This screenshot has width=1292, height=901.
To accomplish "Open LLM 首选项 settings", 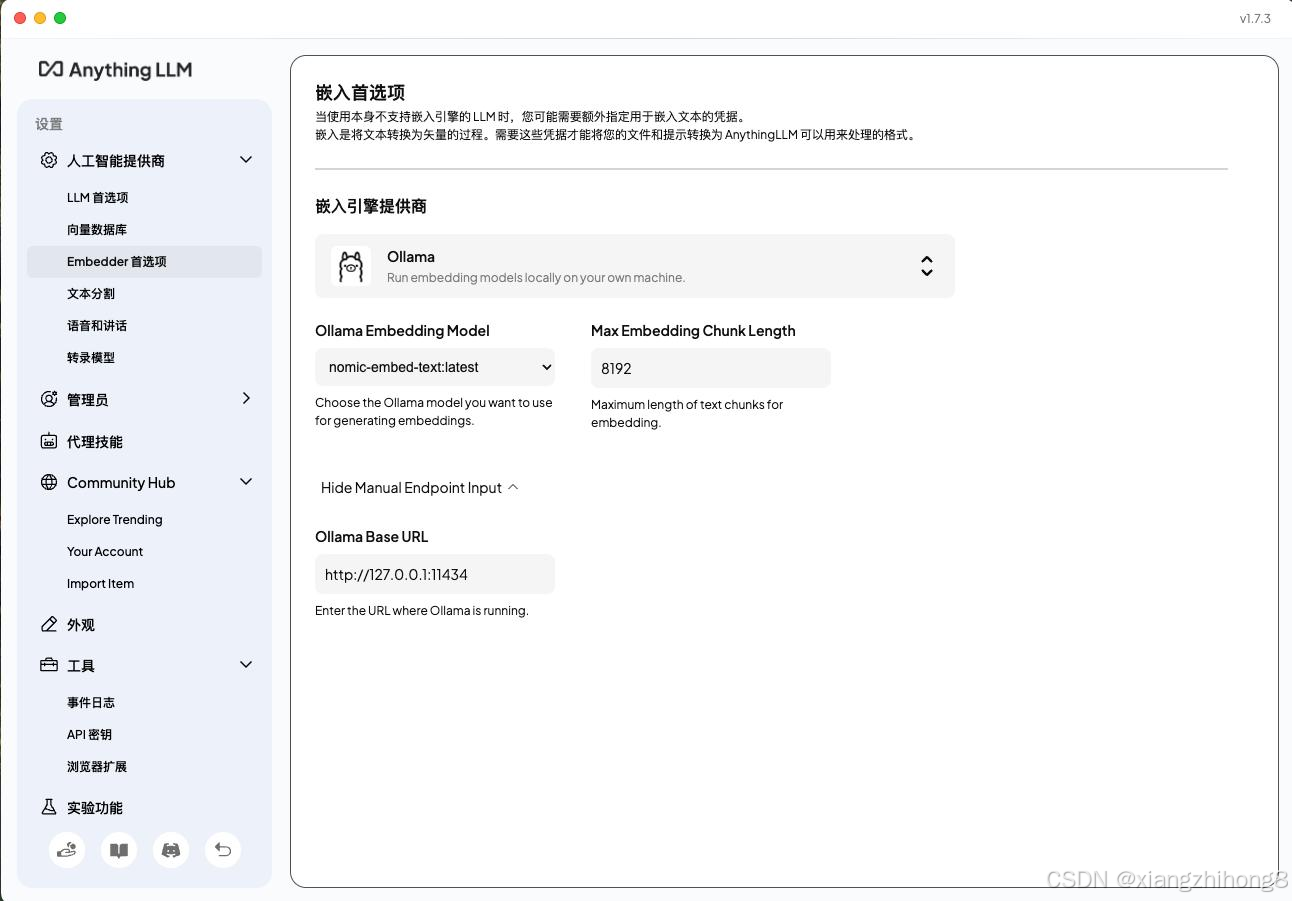I will [98, 198].
